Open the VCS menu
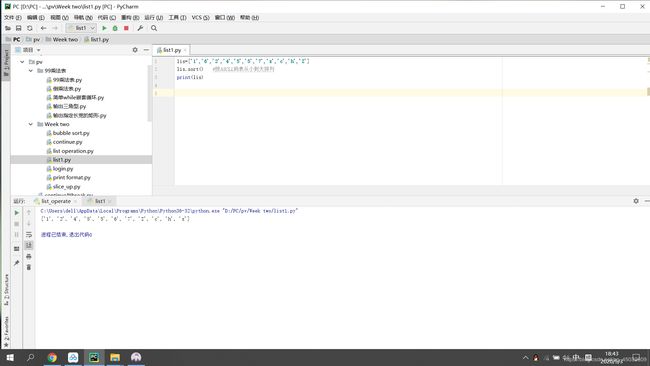Viewport: 650px width, 366px height. click(x=200, y=17)
